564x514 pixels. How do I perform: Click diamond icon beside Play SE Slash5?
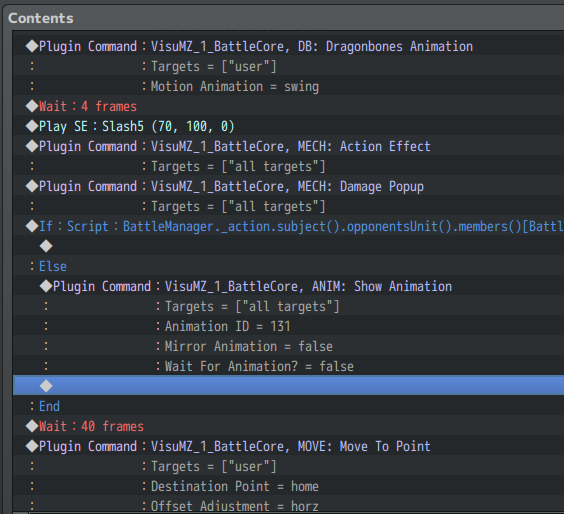pyautogui.click(x=32, y=126)
